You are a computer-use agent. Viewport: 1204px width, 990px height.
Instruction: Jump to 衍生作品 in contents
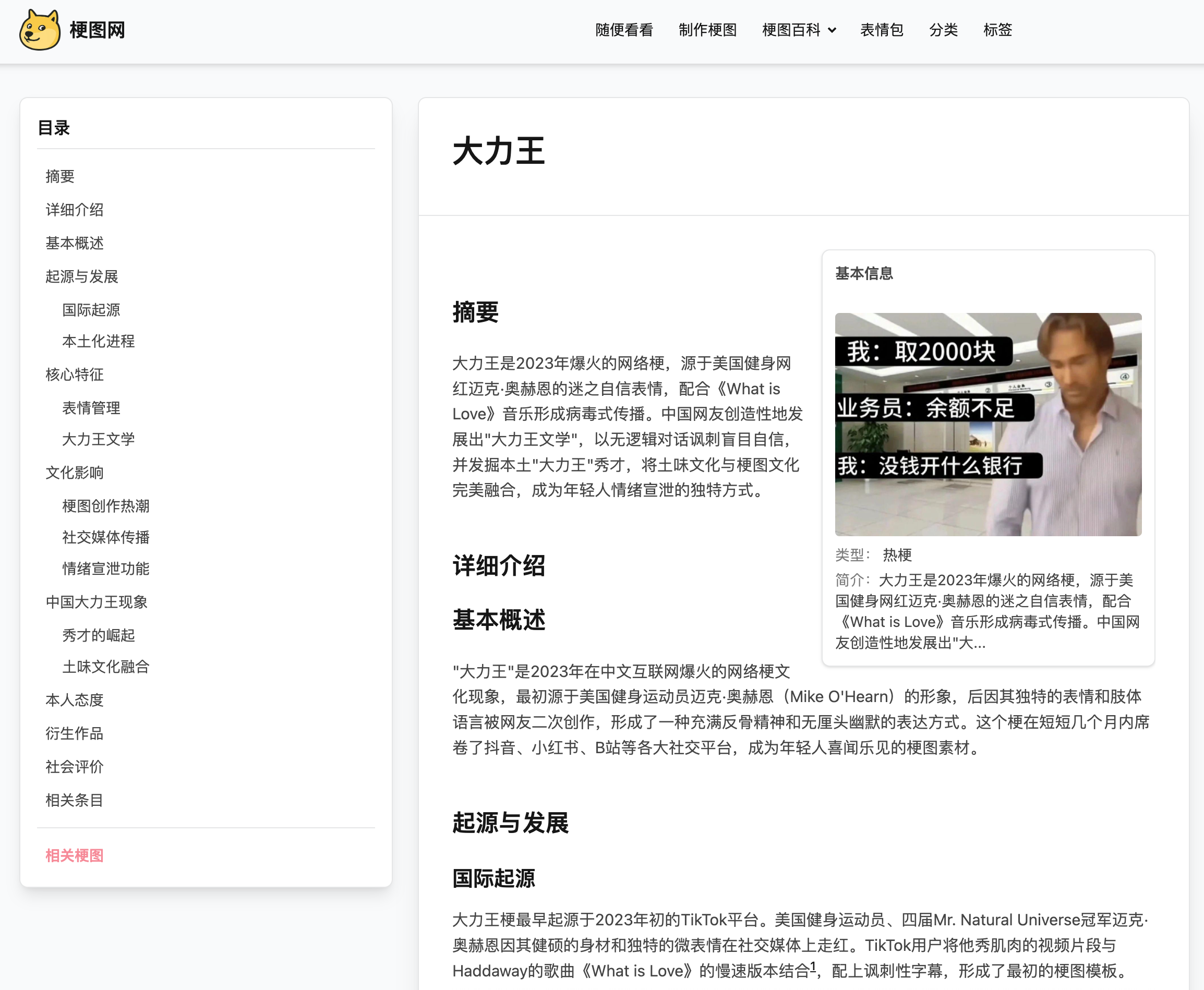pyautogui.click(x=75, y=733)
